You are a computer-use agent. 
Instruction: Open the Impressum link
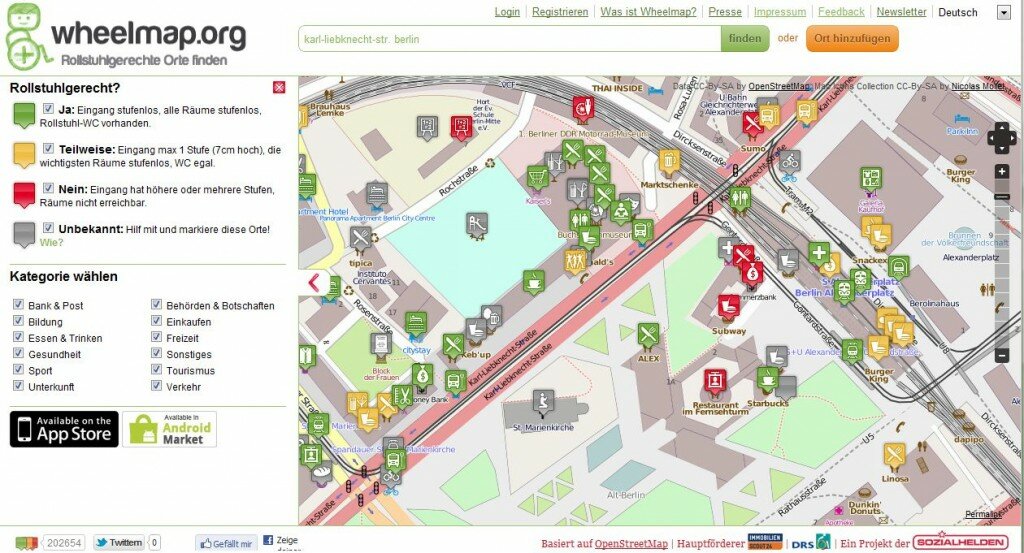pyautogui.click(x=780, y=12)
